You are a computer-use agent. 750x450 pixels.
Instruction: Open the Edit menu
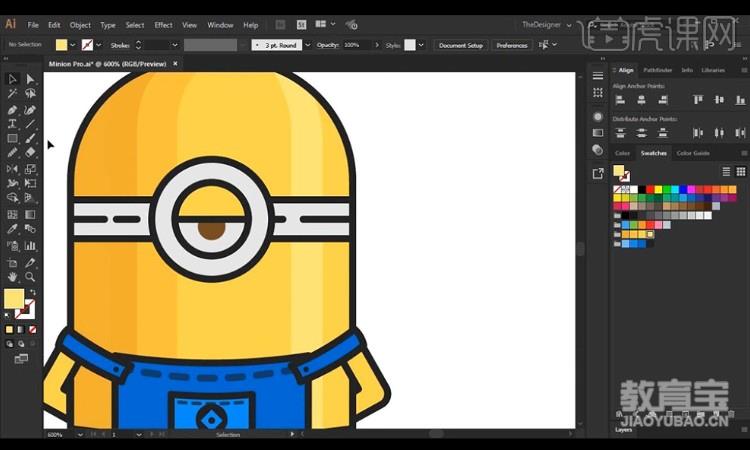click(x=54, y=25)
